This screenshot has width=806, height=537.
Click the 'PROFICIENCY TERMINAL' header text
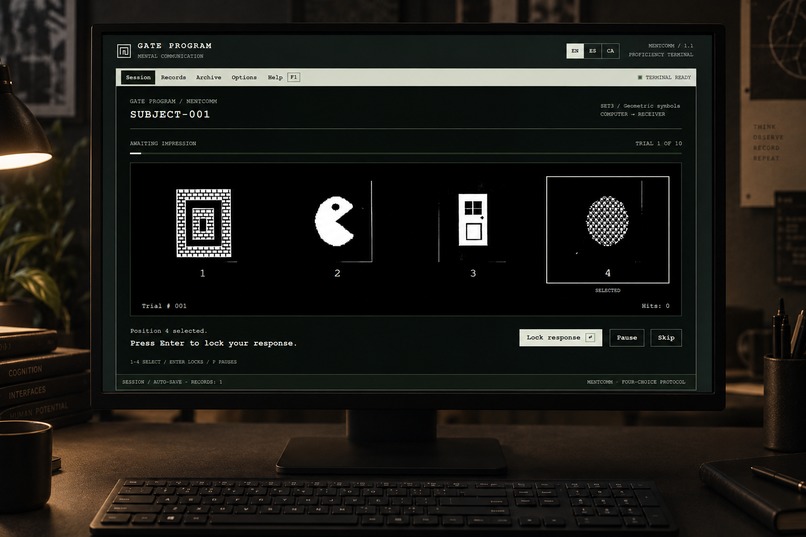click(x=661, y=54)
